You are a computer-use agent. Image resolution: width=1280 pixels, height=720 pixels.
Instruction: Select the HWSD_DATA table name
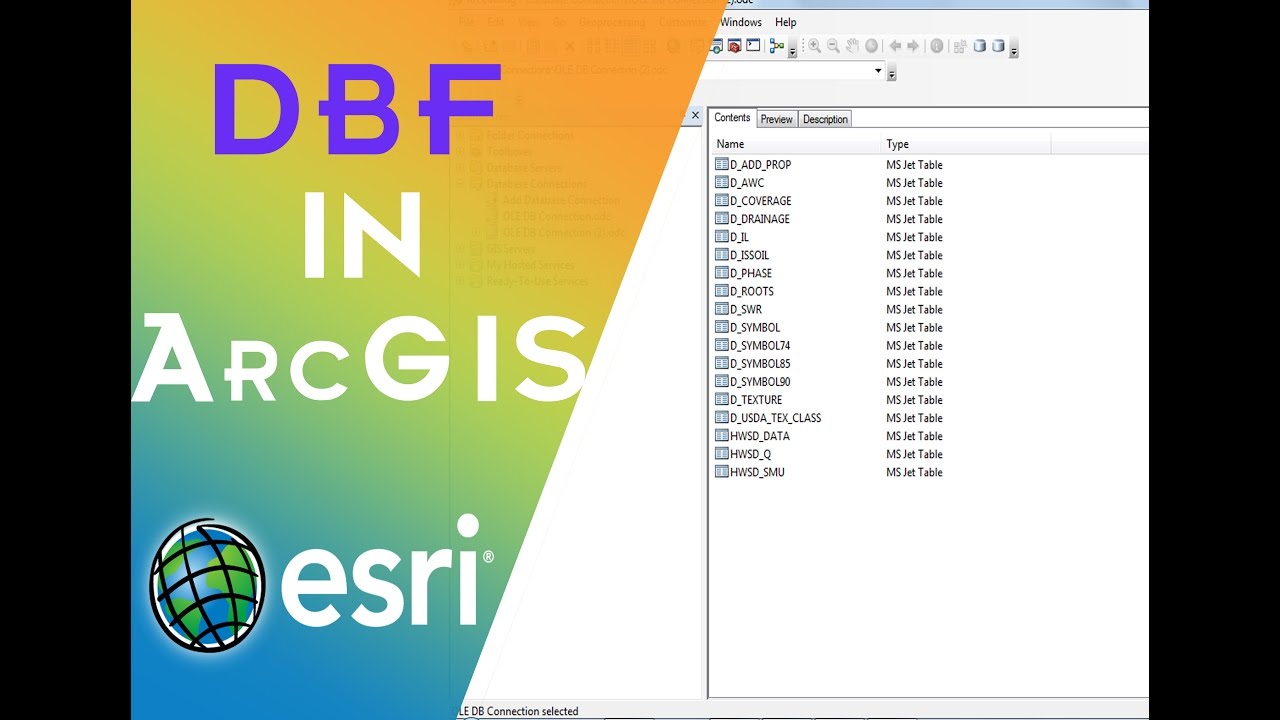pos(760,436)
